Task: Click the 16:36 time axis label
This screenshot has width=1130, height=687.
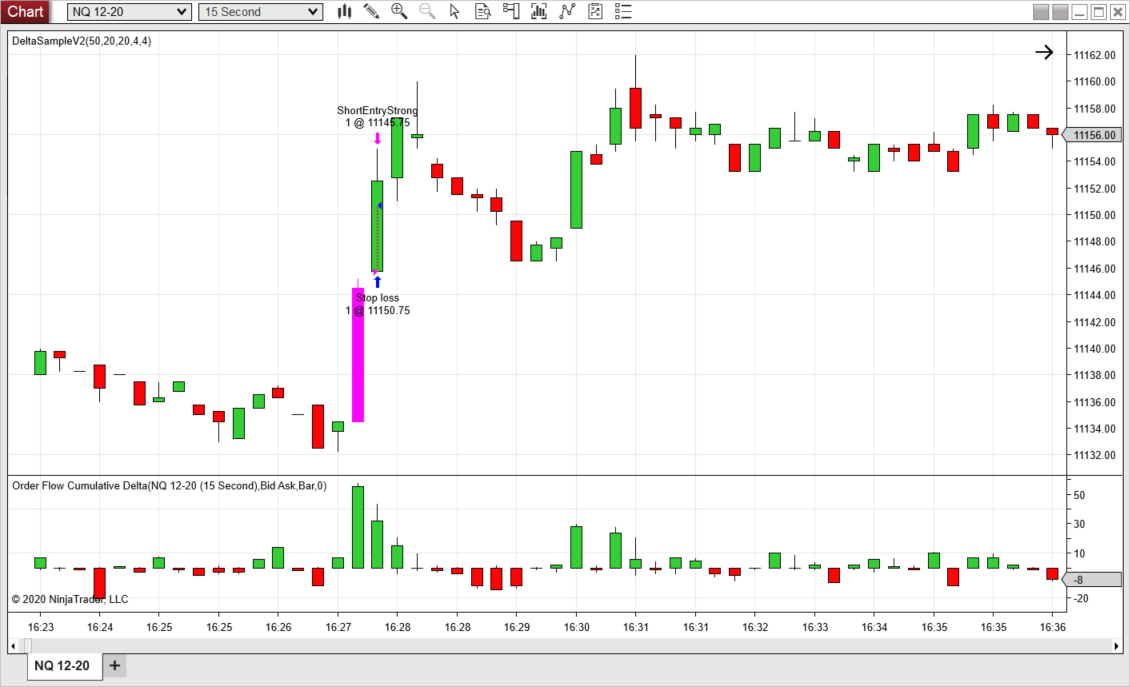Action: click(x=1053, y=627)
